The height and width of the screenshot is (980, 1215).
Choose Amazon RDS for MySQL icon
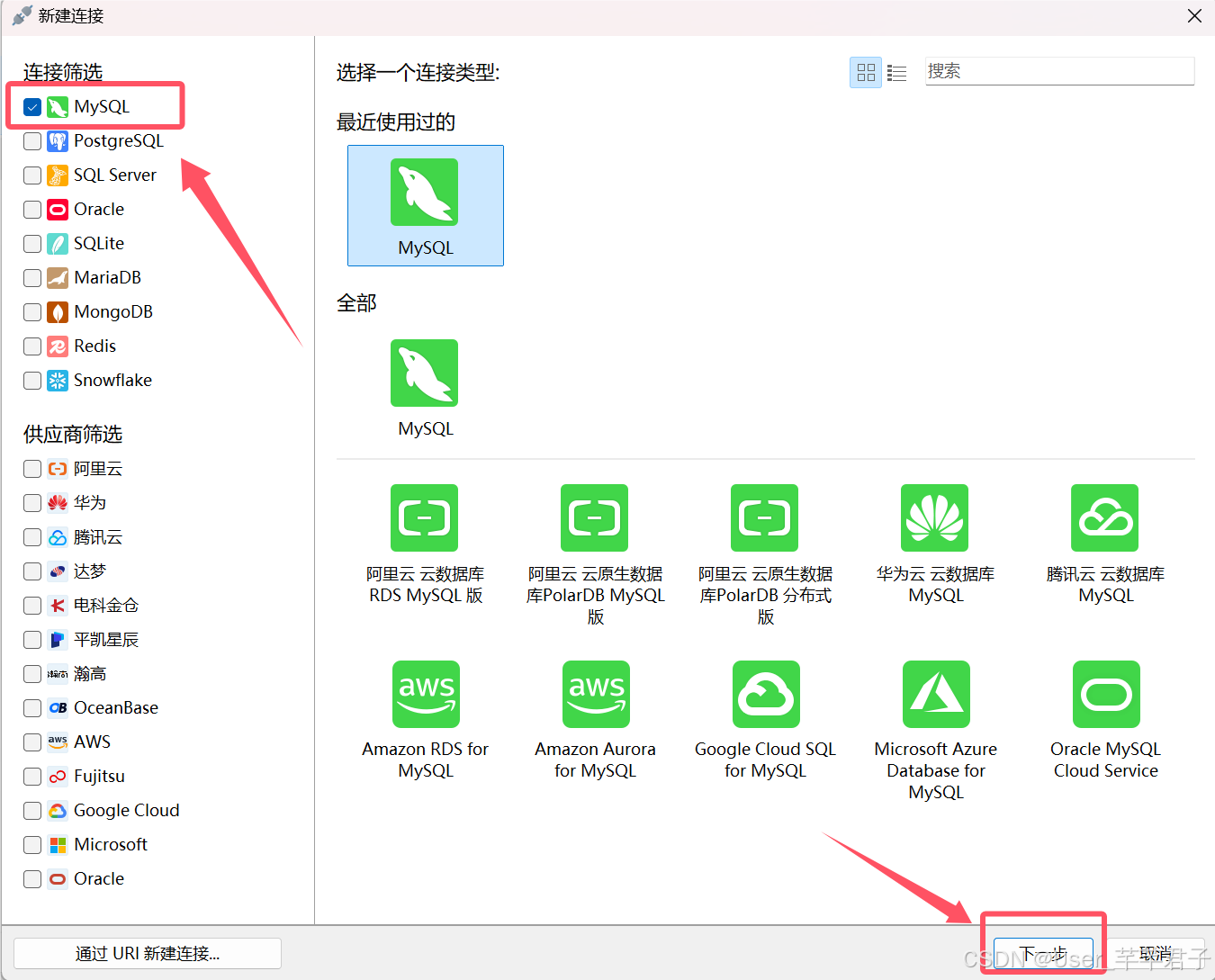click(x=426, y=694)
